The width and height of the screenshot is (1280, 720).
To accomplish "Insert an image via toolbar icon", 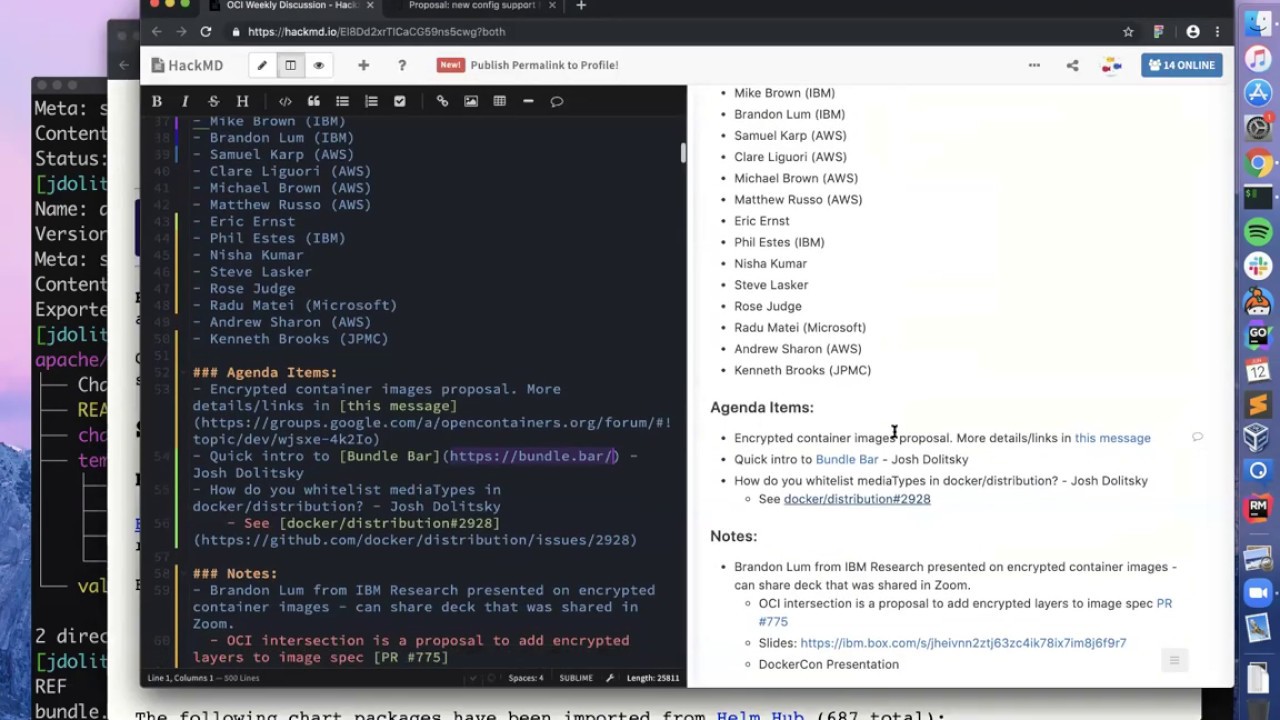I will (471, 101).
